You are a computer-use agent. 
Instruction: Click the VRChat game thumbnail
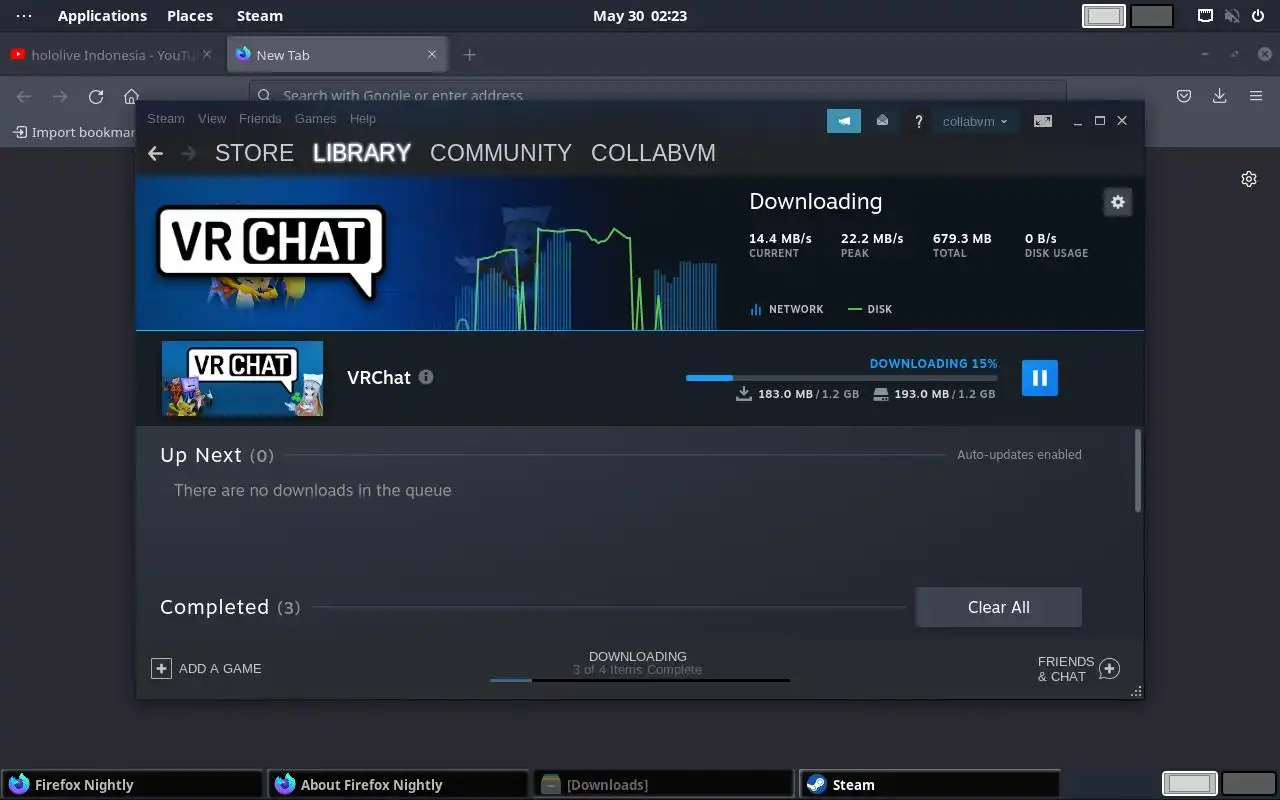(242, 378)
